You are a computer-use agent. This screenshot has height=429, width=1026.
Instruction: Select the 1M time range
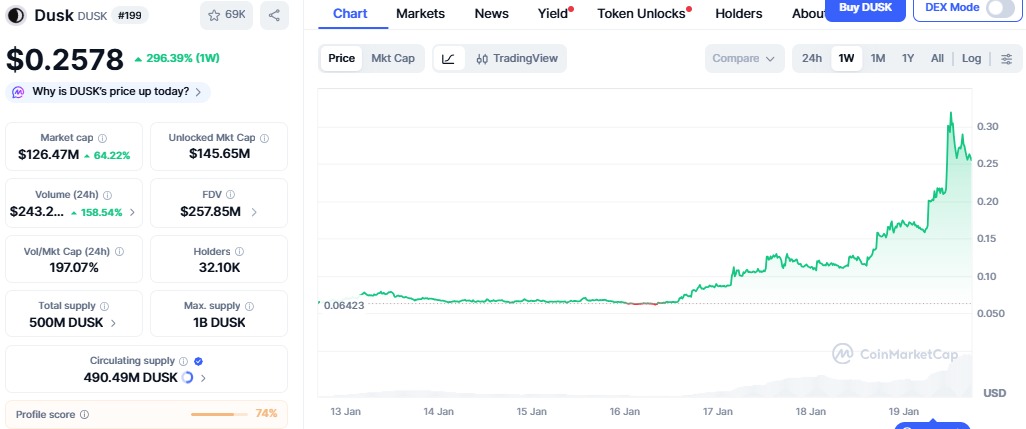click(x=877, y=59)
